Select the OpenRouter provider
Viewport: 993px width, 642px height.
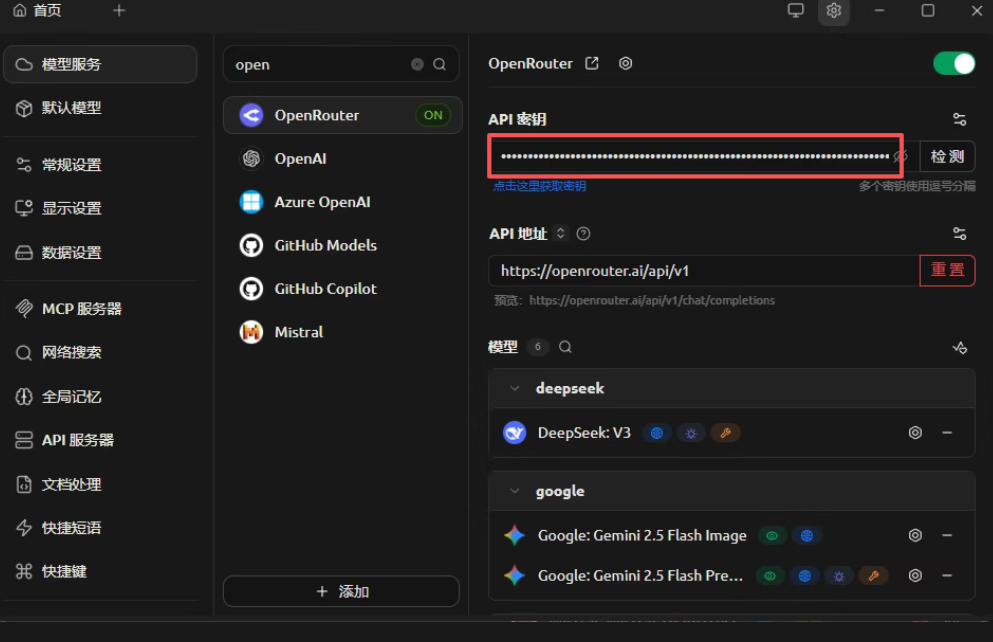pos(342,115)
